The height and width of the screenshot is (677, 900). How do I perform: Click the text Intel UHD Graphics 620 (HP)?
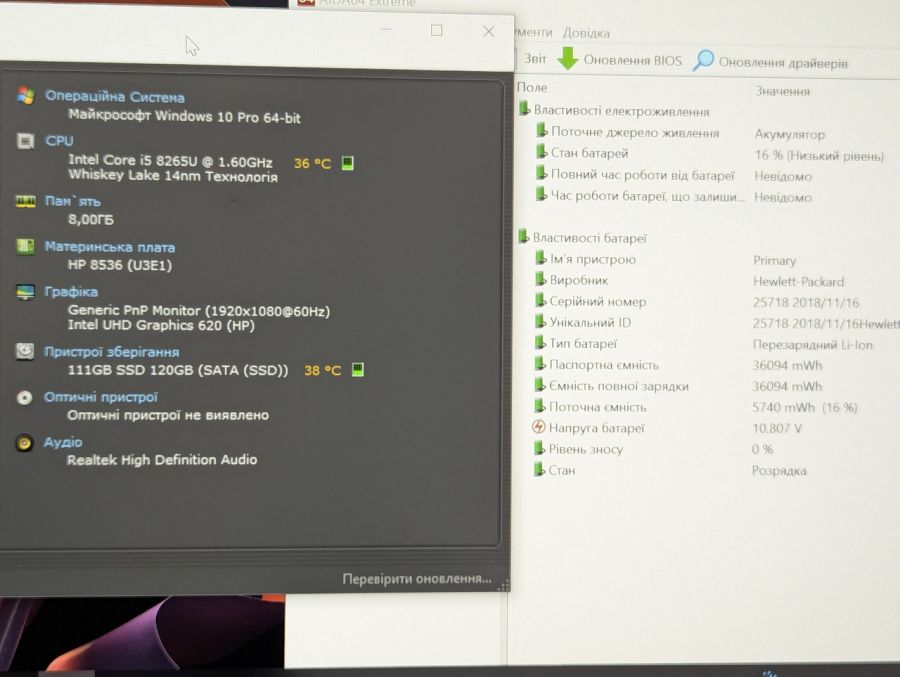click(x=161, y=325)
